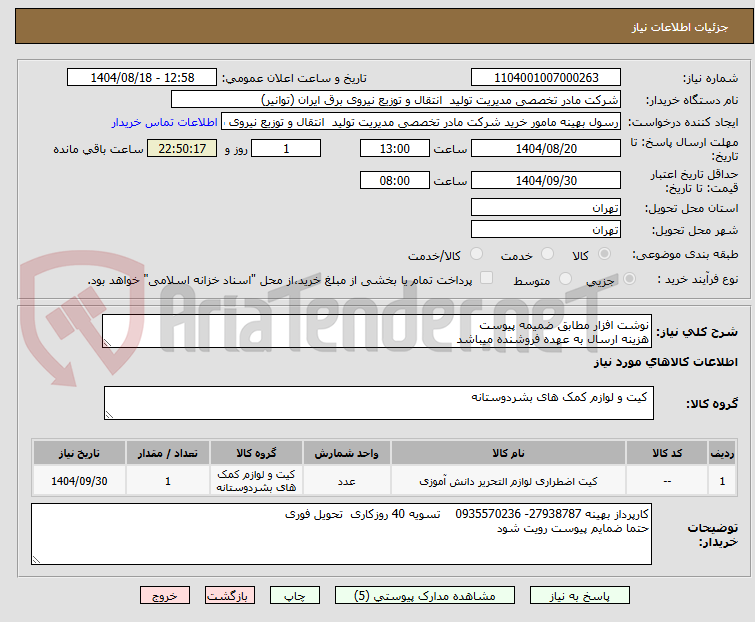Click the استان محل تحویل field
Viewport: 755px width, 622px height.
(x=546, y=207)
